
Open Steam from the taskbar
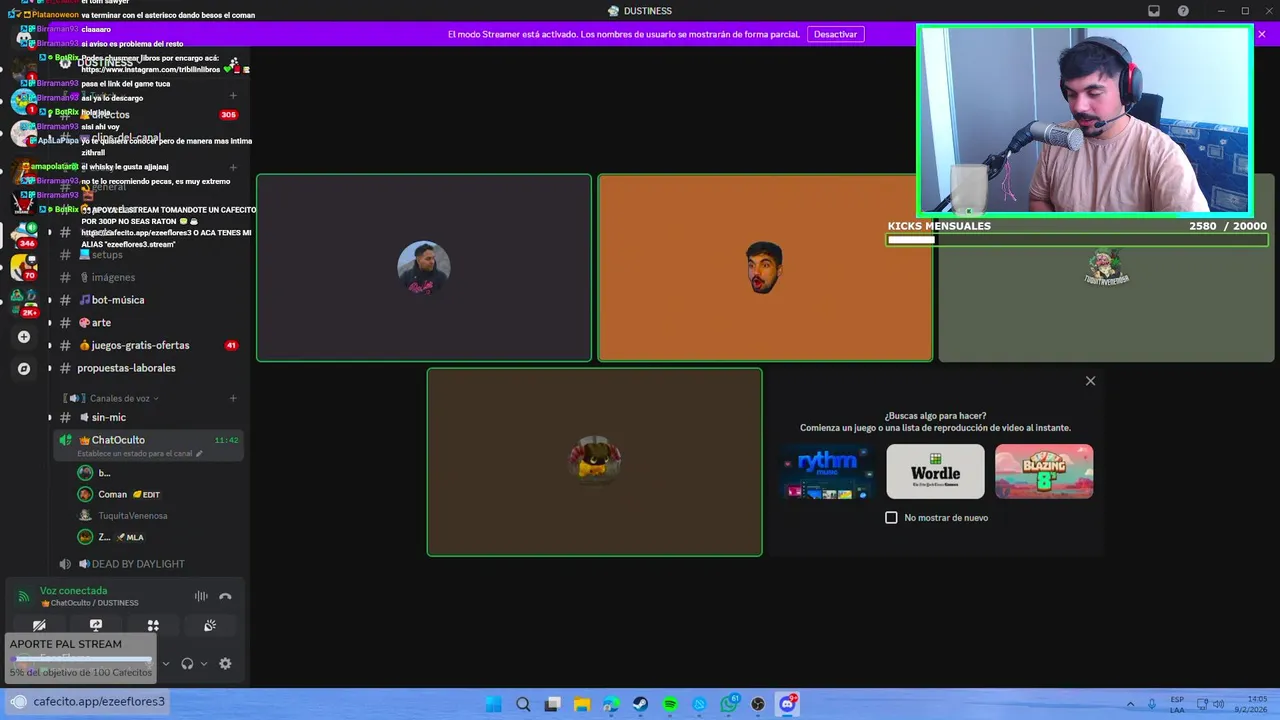[x=641, y=704]
